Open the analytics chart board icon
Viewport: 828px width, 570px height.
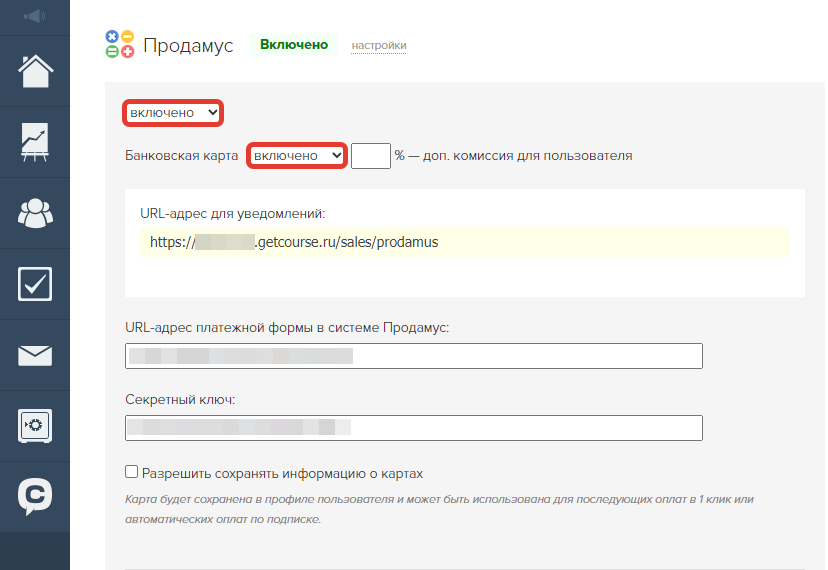coord(35,142)
